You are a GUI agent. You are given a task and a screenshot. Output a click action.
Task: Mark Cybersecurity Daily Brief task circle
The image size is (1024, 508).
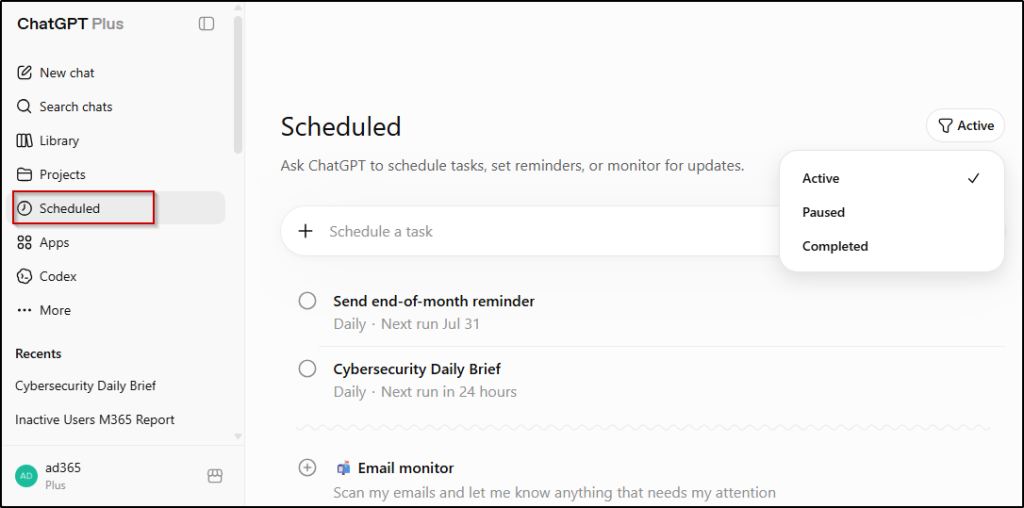[307, 369]
